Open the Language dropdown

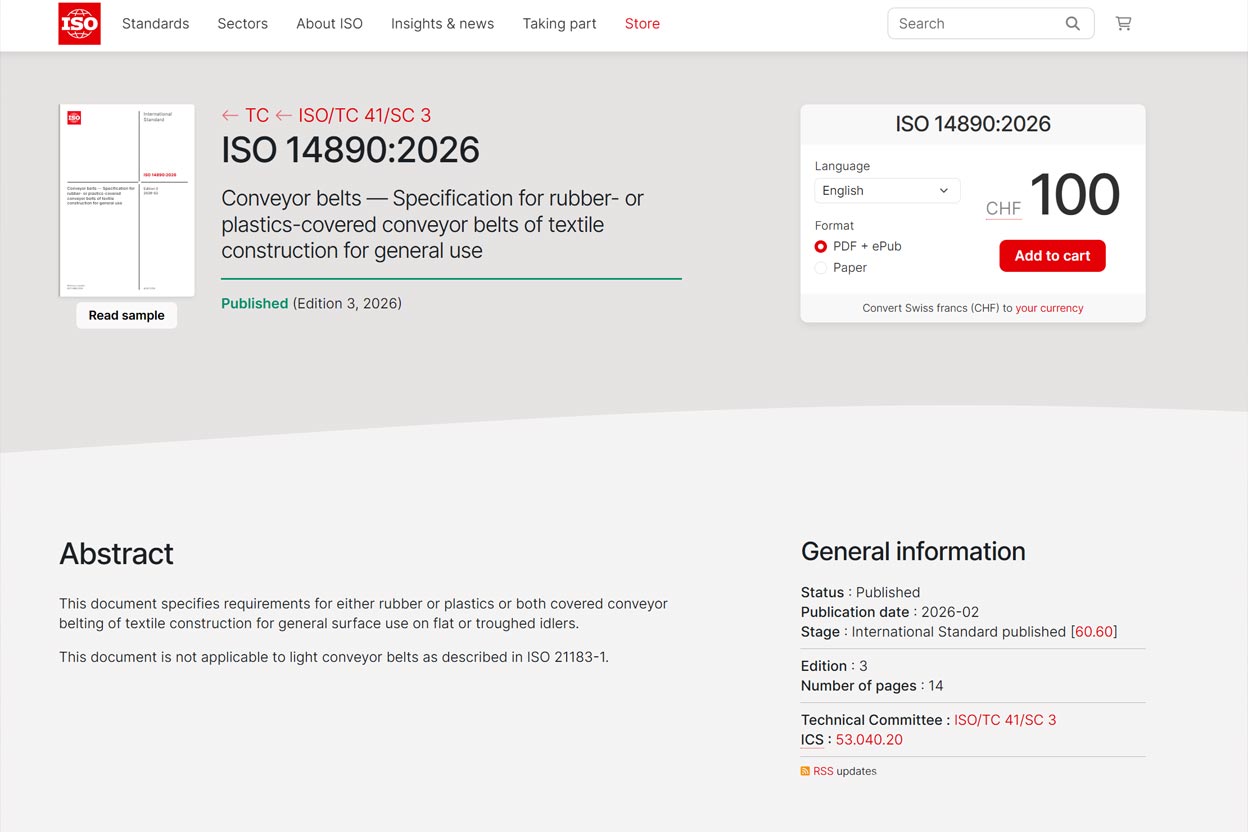(886, 191)
